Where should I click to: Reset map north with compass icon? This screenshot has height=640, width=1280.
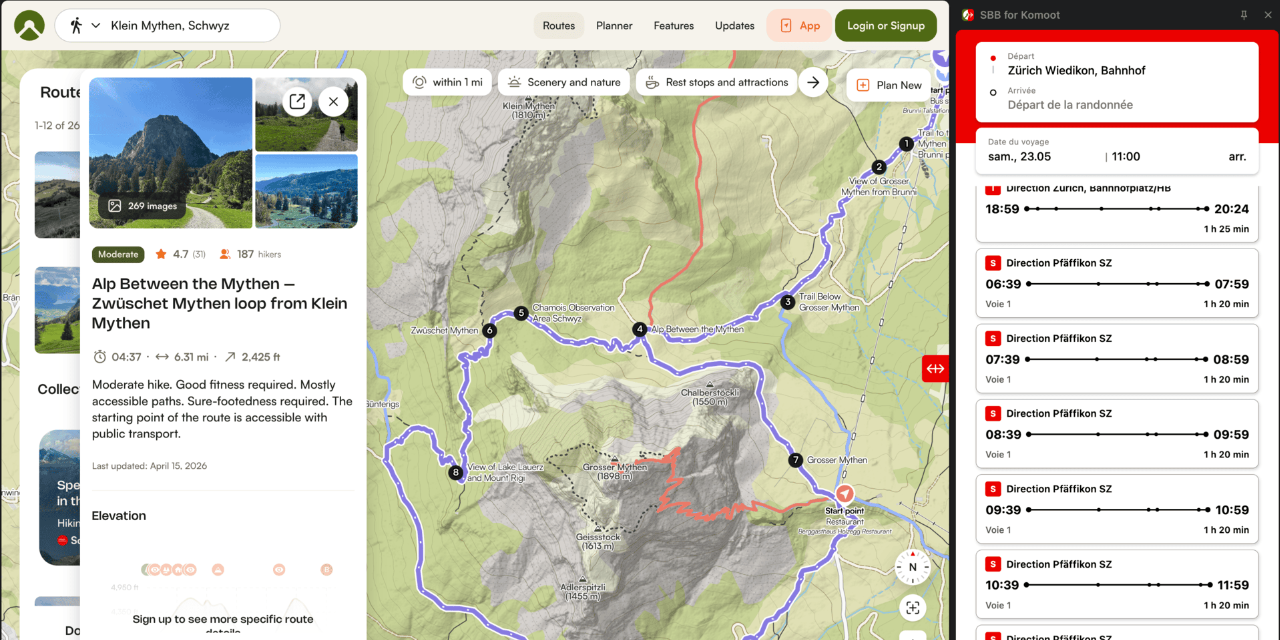pyautogui.click(x=912, y=567)
